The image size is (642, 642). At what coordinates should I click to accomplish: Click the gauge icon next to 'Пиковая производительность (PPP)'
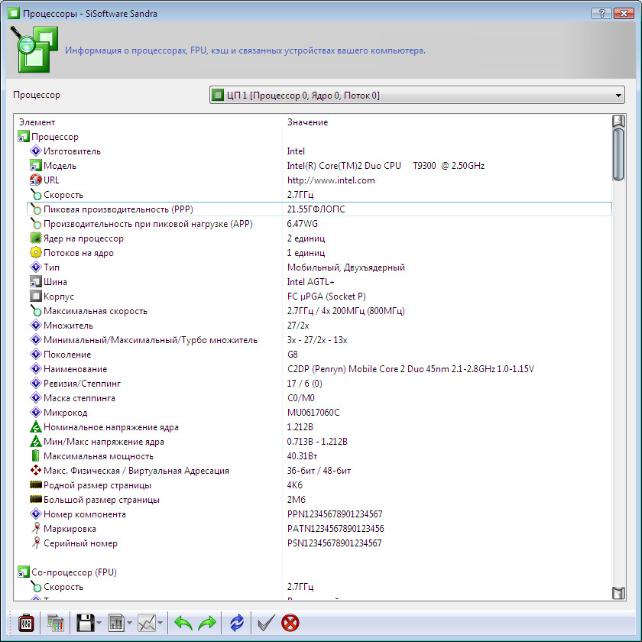36,209
